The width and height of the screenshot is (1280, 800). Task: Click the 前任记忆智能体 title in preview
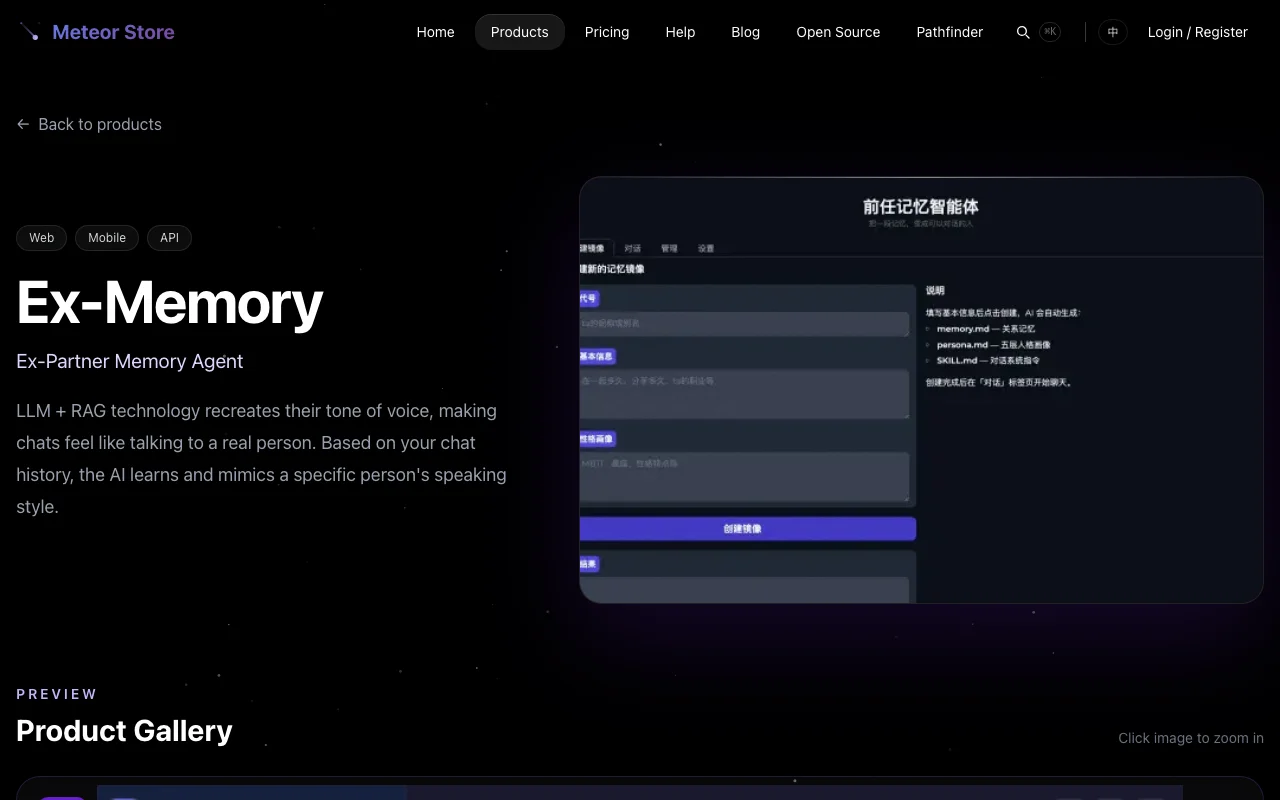click(x=921, y=207)
